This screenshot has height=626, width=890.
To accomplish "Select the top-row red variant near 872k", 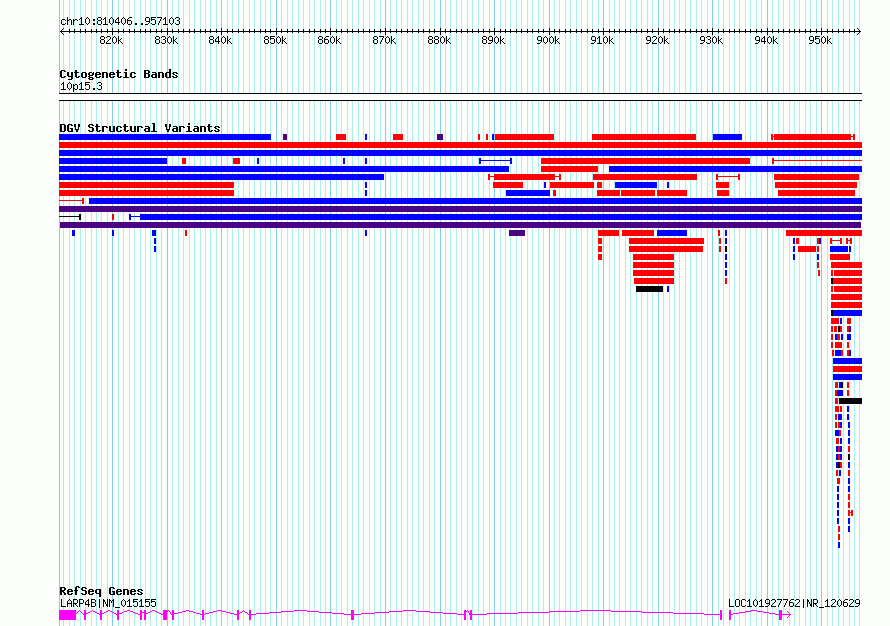I will pyautogui.click(x=398, y=137).
